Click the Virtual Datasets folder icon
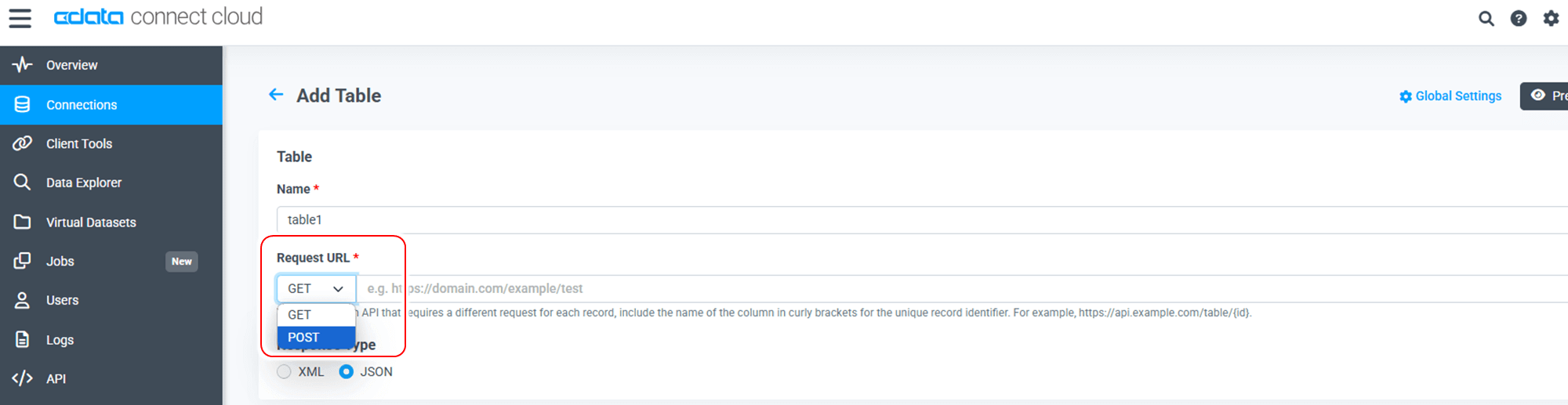Viewport: 1568px width, 405px height. click(x=22, y=222)
